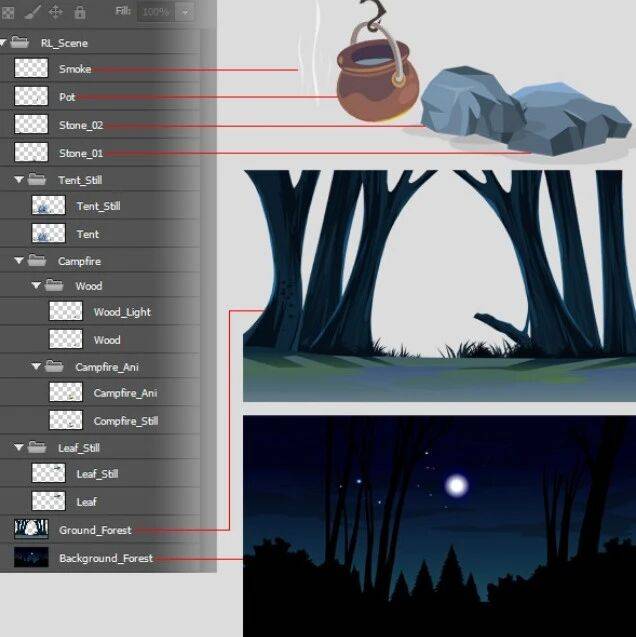
Task: Click the lock all padlock icon
Action: click(x=79, y=13)
